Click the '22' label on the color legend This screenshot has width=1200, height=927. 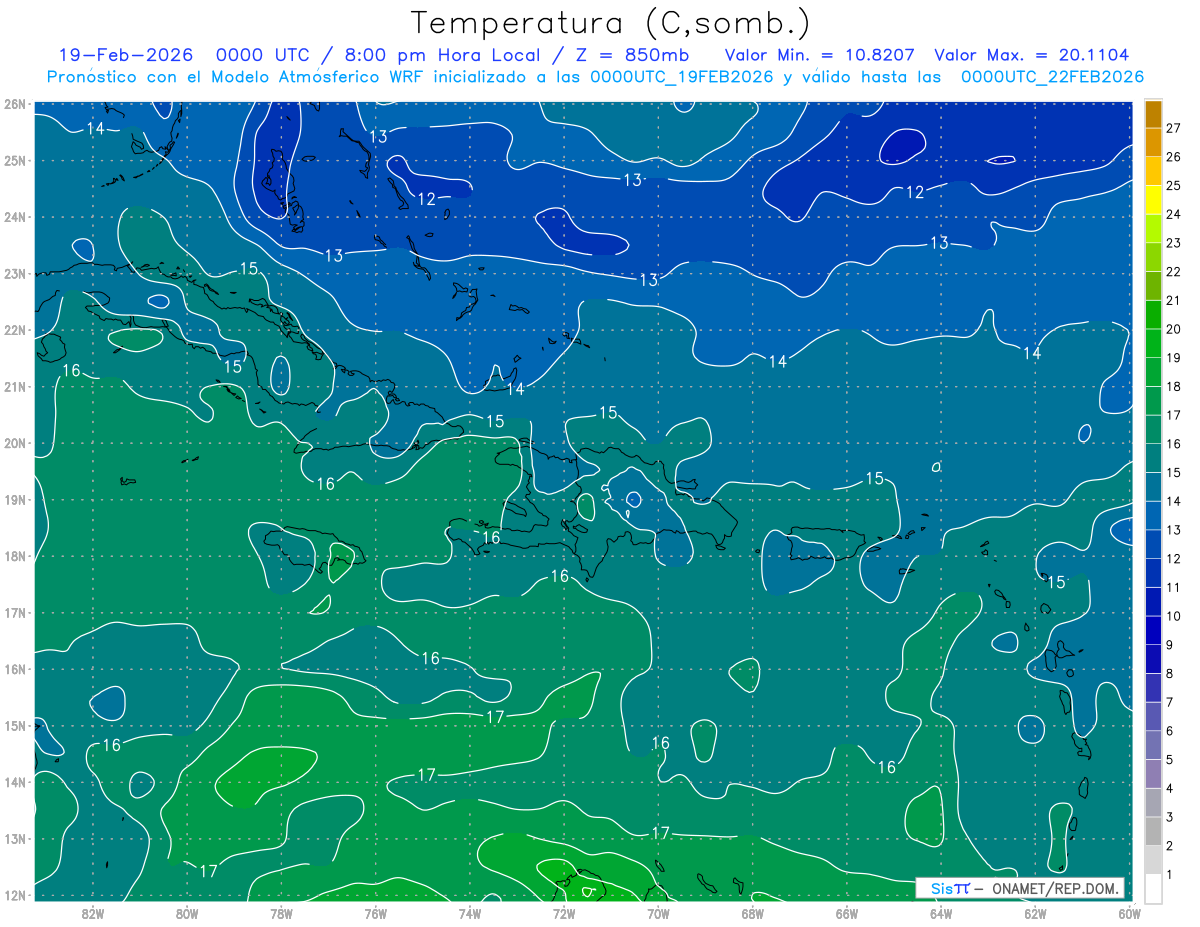coord(1173,272)
